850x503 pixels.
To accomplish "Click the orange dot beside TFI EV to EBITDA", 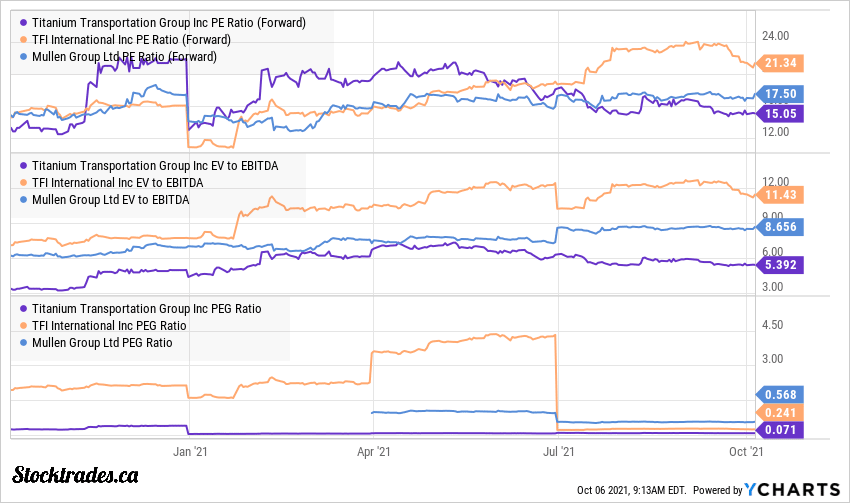I will (23, 182).
